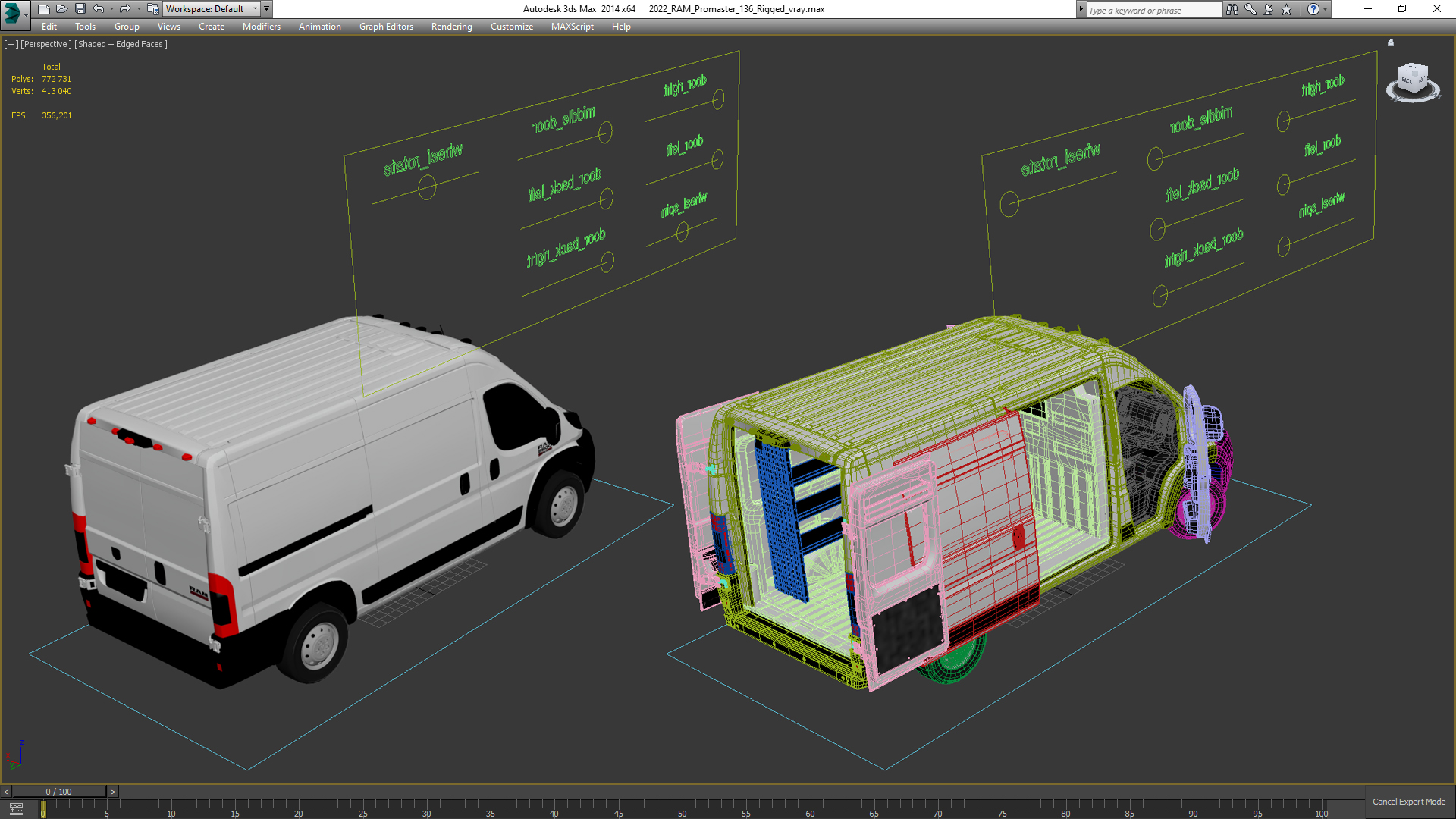
Task: Select right rig door_right slider circle
Action: (x=1283, y=121)
